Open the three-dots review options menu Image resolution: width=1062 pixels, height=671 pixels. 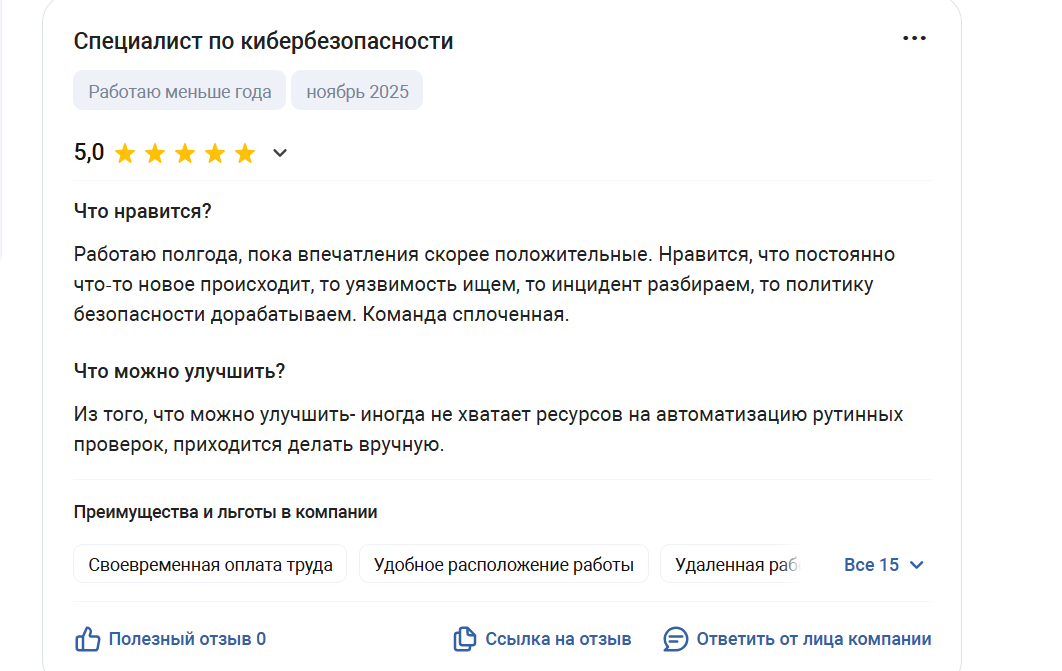pos(914,39)
